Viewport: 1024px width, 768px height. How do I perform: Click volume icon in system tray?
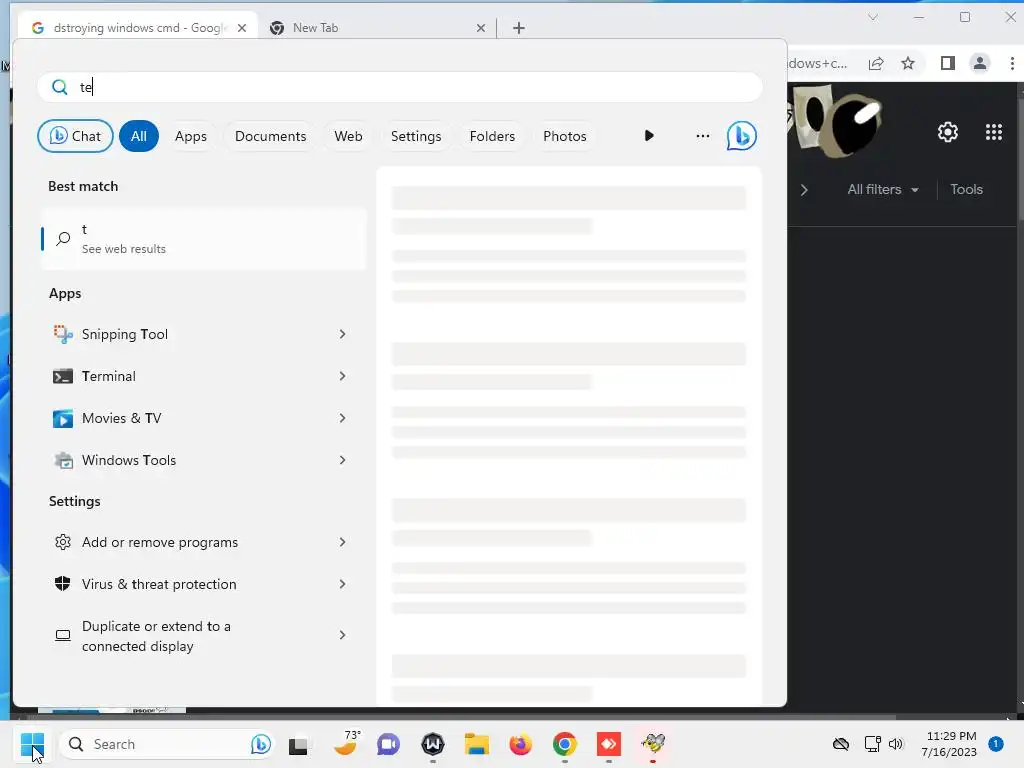[896, 744]
